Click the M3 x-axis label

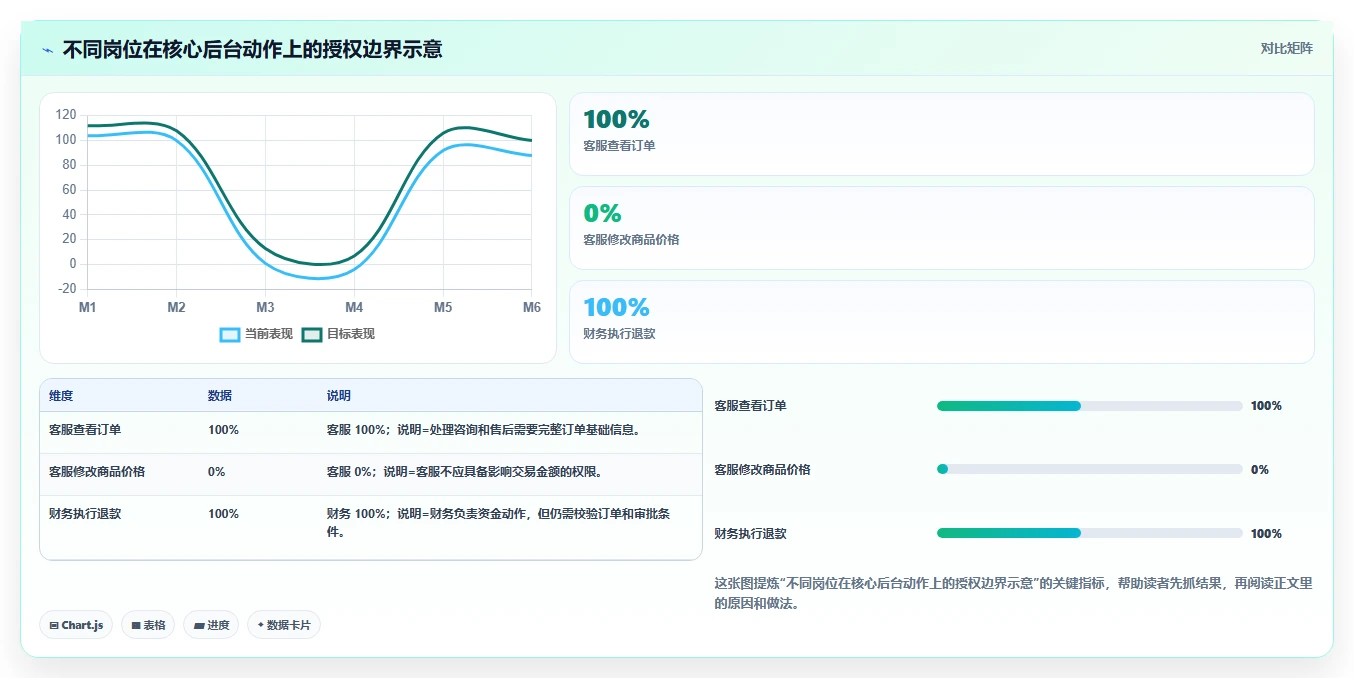[265, 307]
